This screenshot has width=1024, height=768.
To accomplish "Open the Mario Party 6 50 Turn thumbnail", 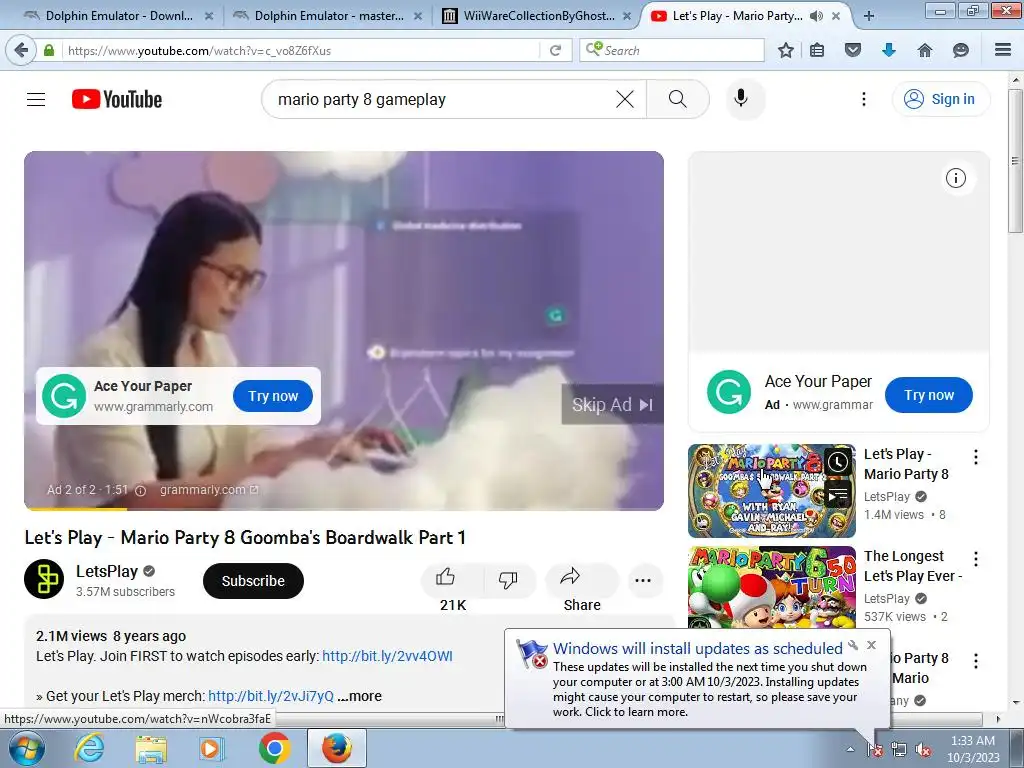I will (x=771, y=586).
